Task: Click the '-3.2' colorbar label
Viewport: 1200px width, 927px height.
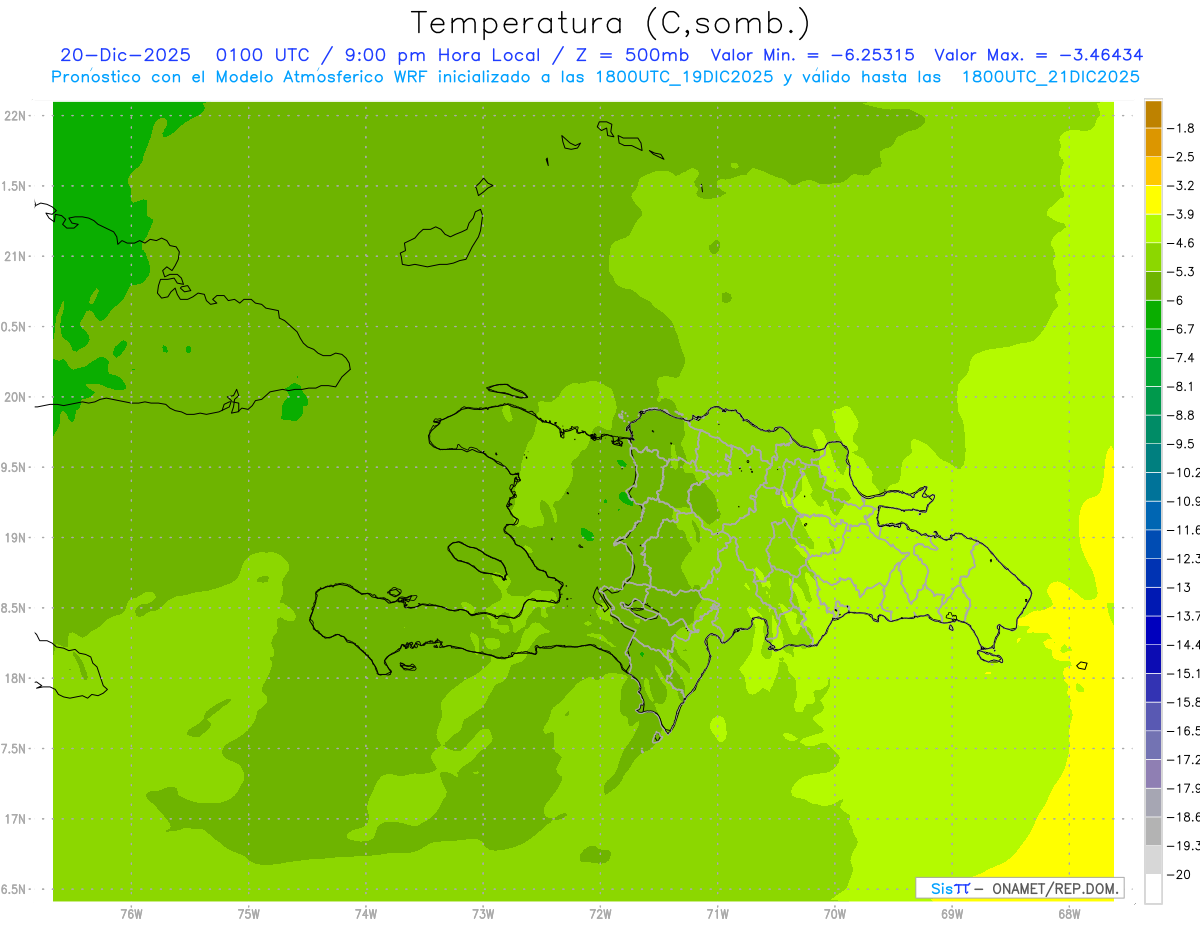Action: [1181, 186]
